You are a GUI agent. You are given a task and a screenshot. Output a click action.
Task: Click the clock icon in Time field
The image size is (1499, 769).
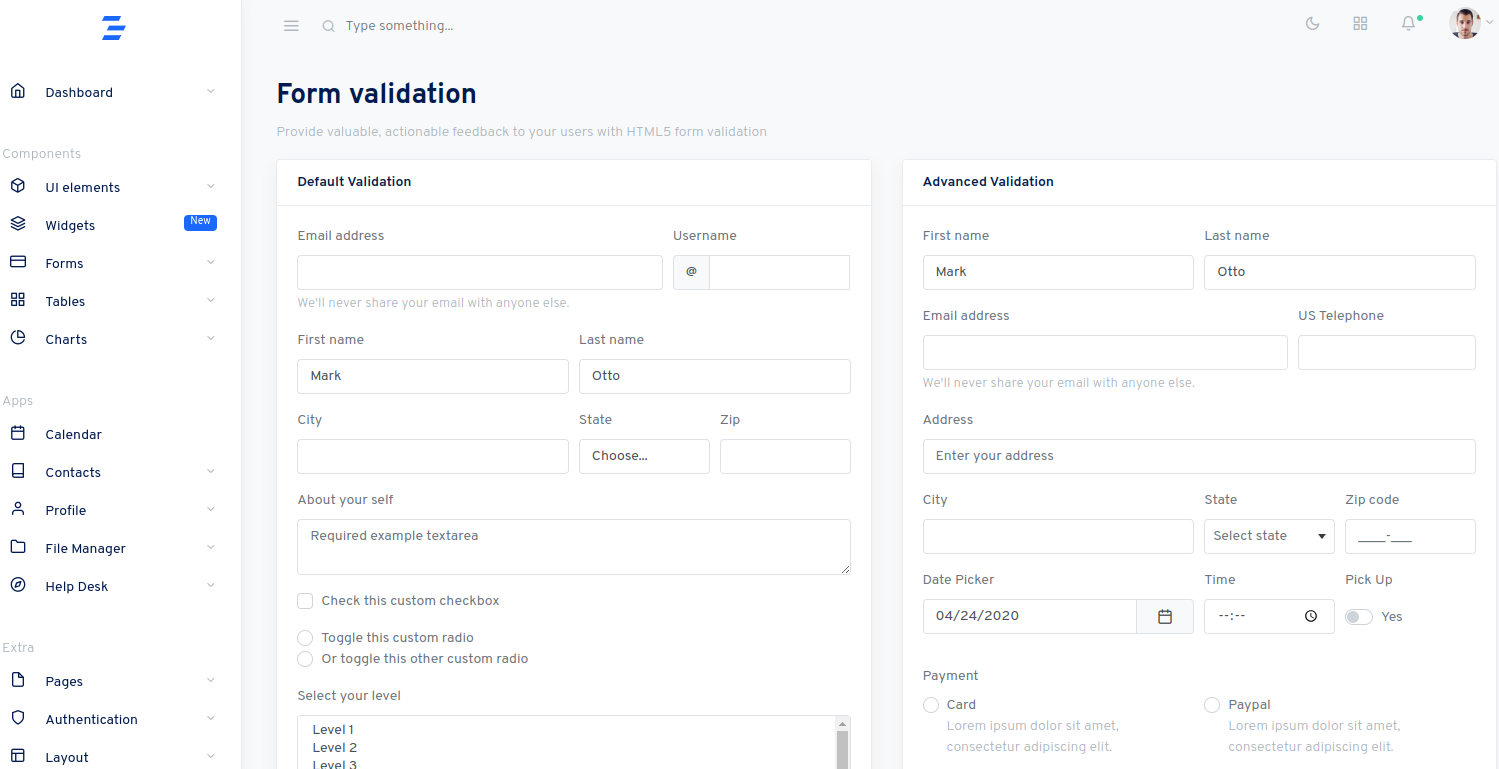[x=1311, y=617]
